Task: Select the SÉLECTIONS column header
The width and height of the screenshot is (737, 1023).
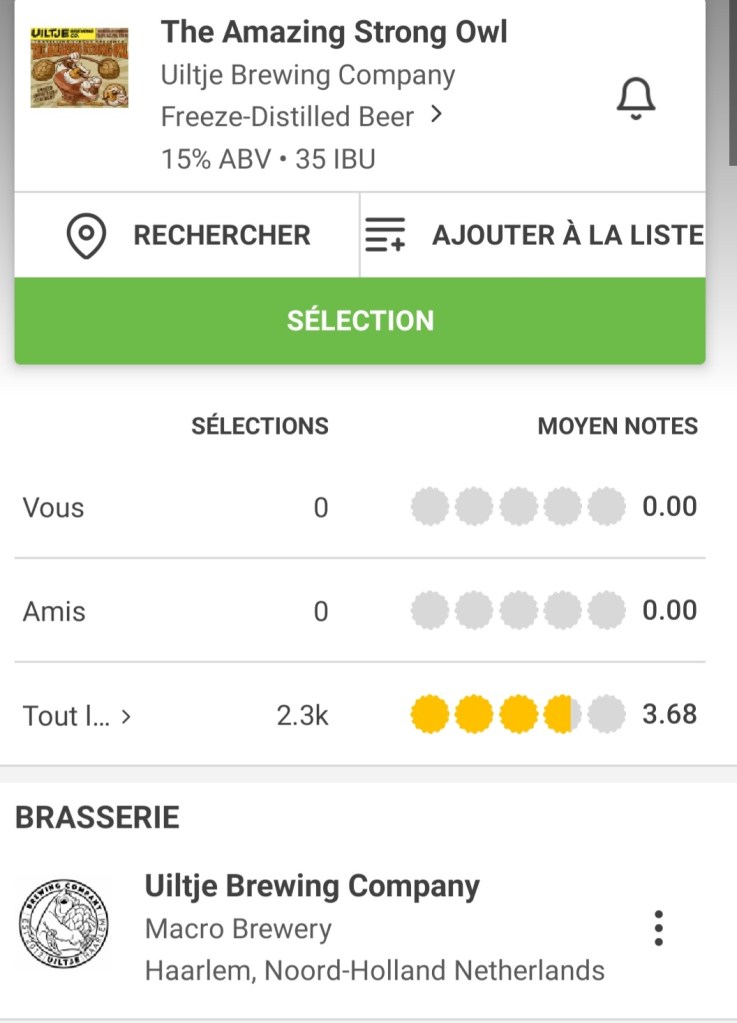Action: 260,426
